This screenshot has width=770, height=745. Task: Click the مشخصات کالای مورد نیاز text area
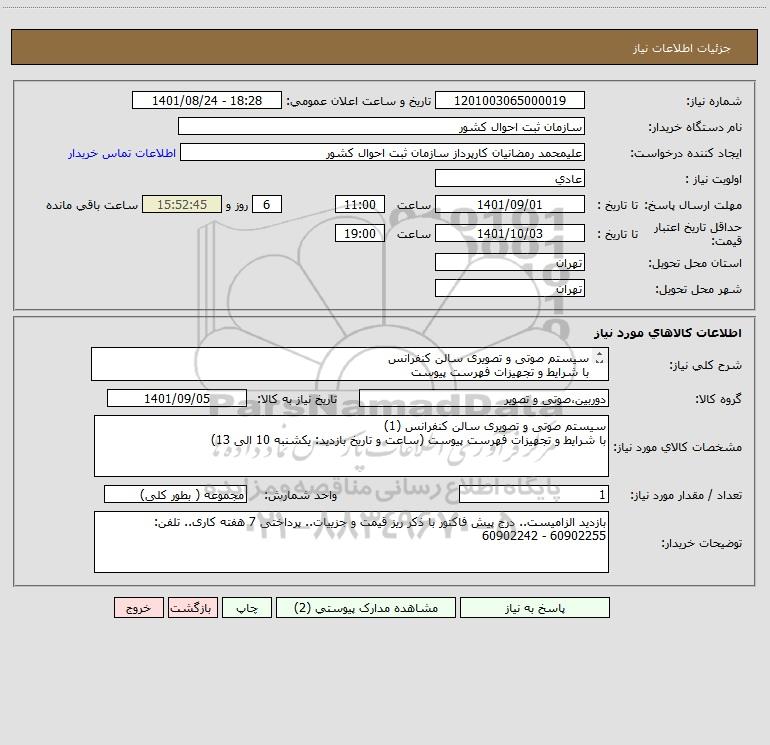351,446
